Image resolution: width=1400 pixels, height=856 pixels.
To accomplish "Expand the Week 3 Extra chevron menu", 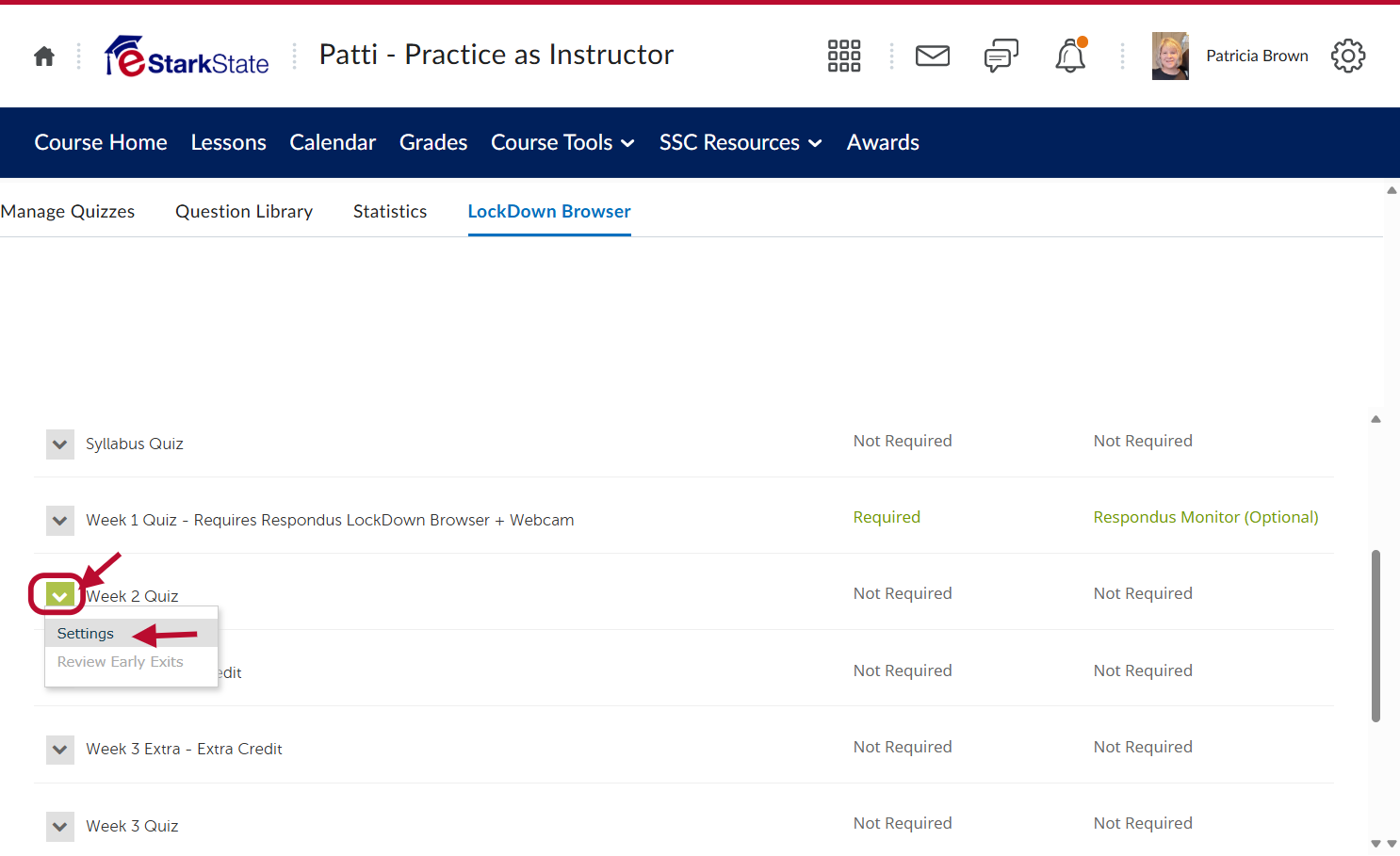I will coord(60,750).
